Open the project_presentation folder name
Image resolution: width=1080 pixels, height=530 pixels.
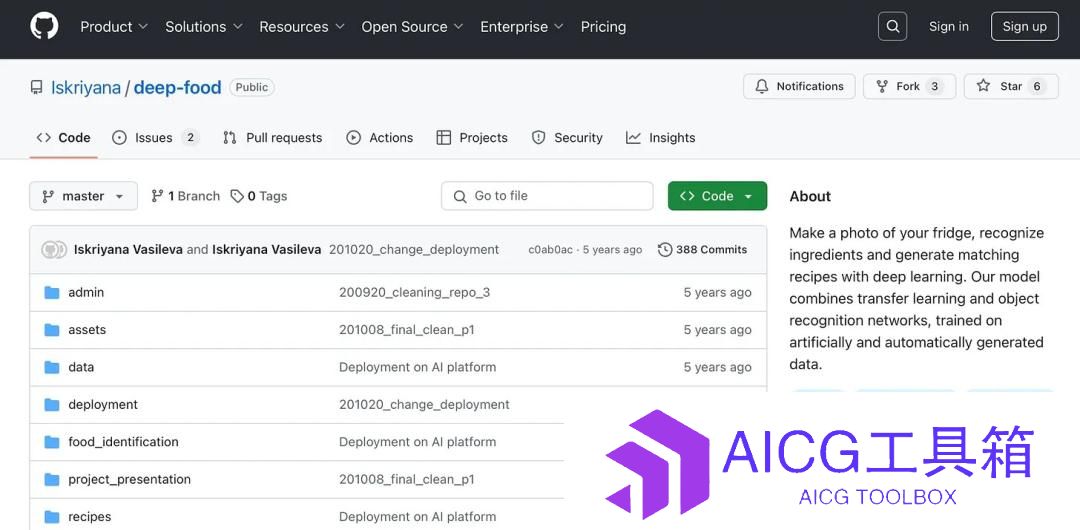click(x=129, y=479)
